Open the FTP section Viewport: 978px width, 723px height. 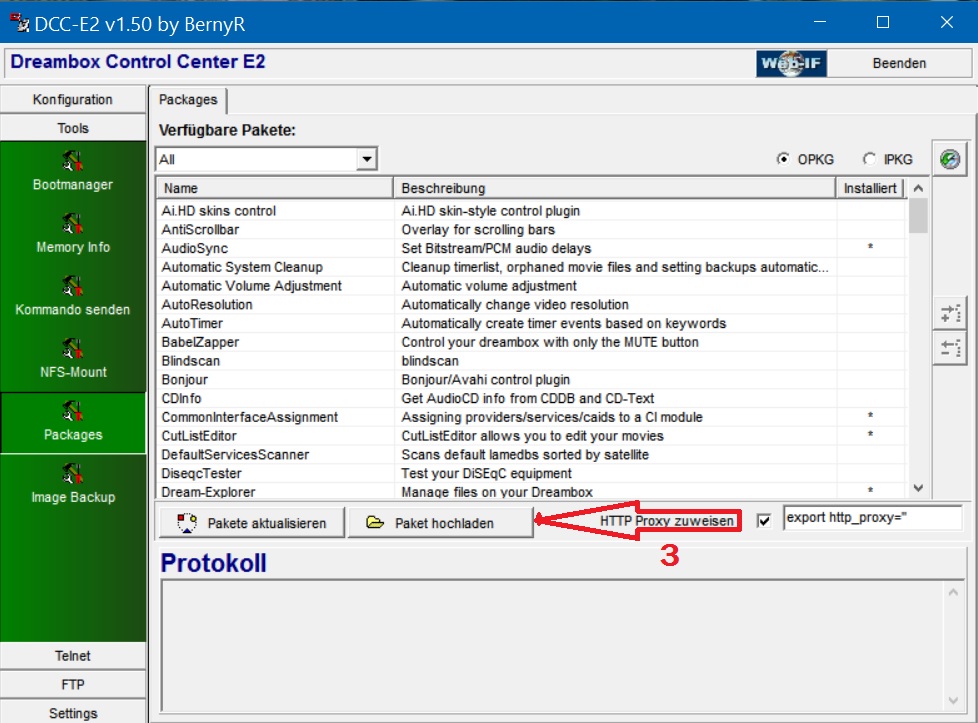click(x=73, y=684)
